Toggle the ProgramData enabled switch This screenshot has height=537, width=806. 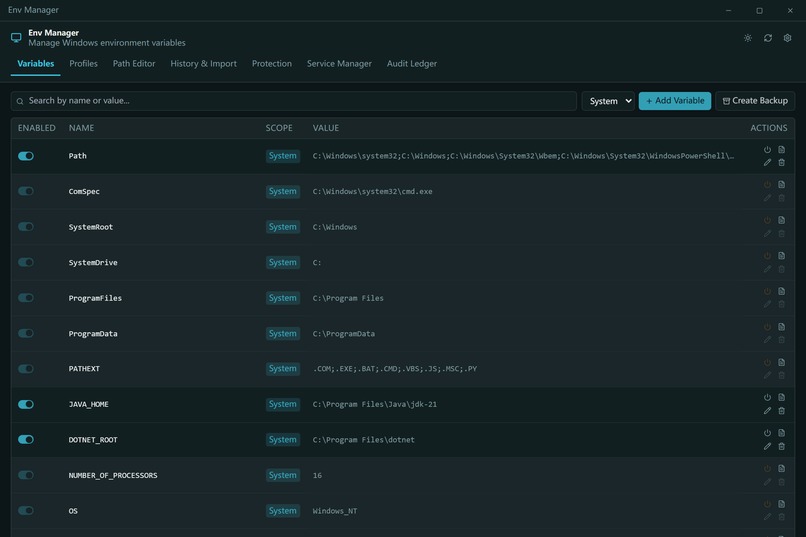pyautogui.click(x=26, y=333)
